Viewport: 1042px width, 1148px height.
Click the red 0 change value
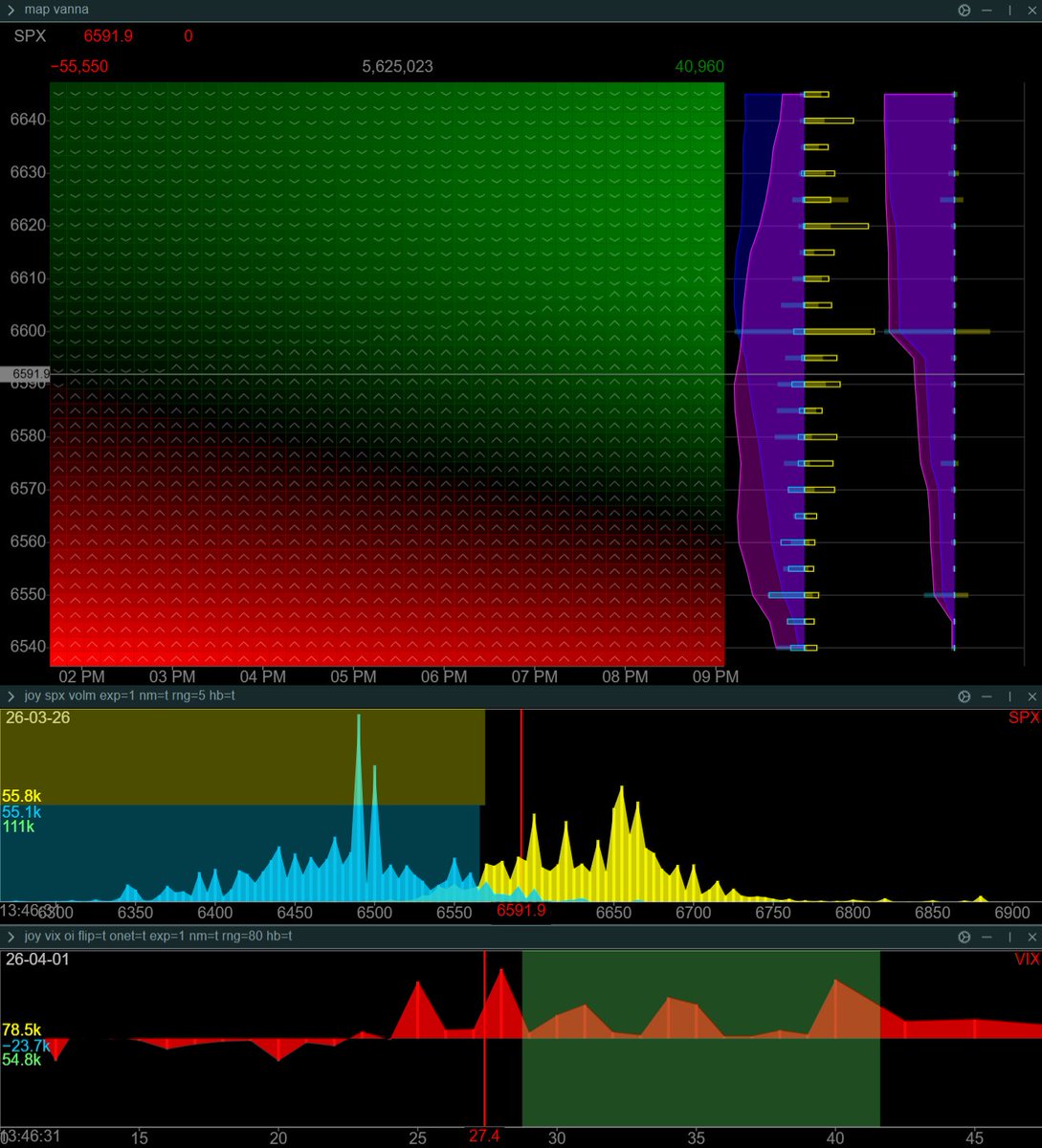[188, 36]
